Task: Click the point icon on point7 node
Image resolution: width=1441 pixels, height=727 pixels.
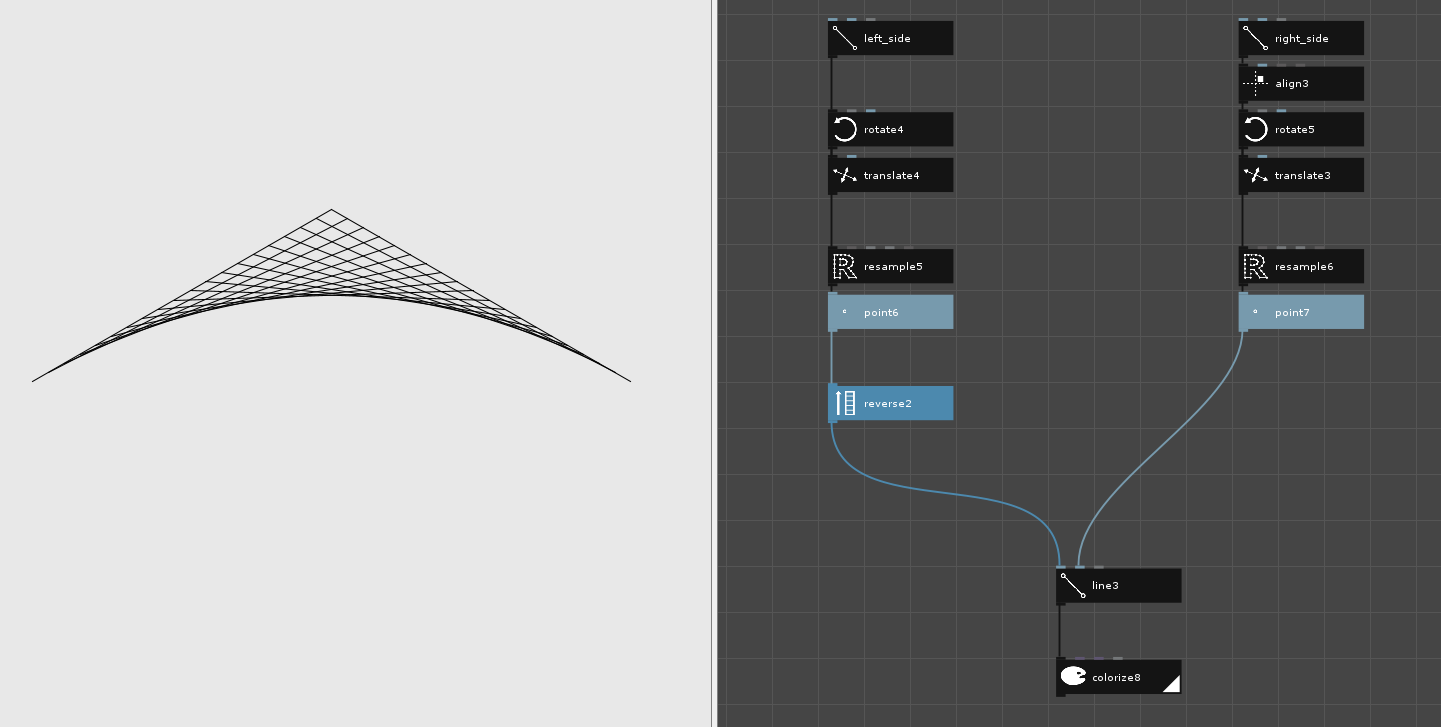Action: (1255, 312)
